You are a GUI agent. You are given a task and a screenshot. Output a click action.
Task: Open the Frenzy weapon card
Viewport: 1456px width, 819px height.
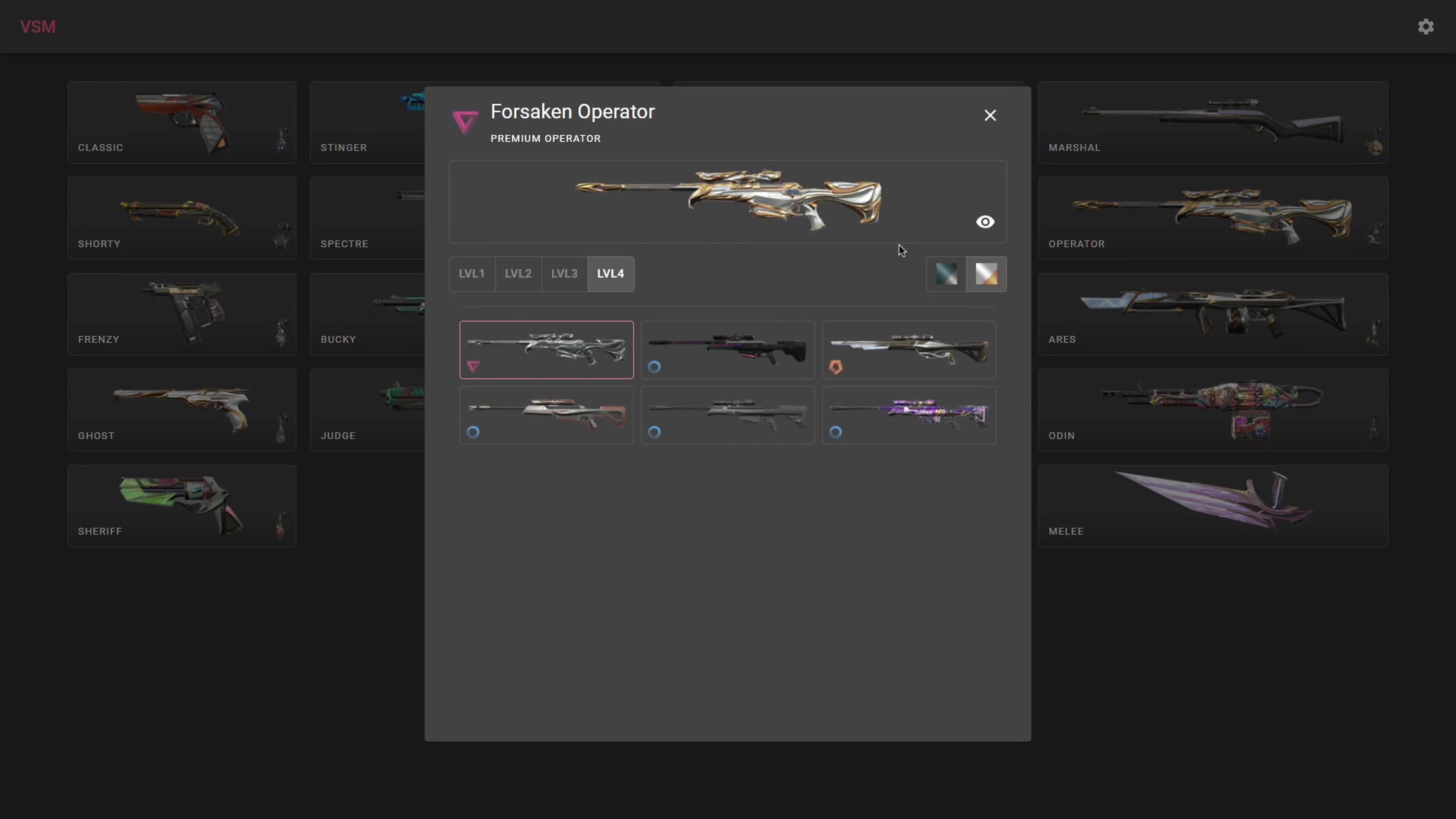click(182, 314)
